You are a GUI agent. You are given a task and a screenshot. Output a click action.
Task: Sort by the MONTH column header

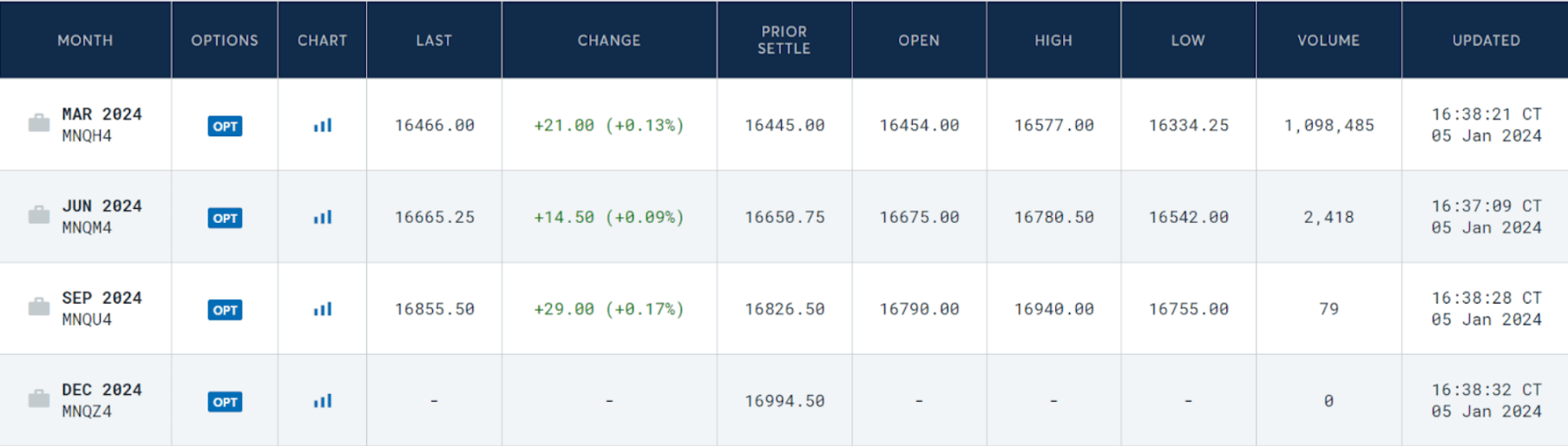85,41
